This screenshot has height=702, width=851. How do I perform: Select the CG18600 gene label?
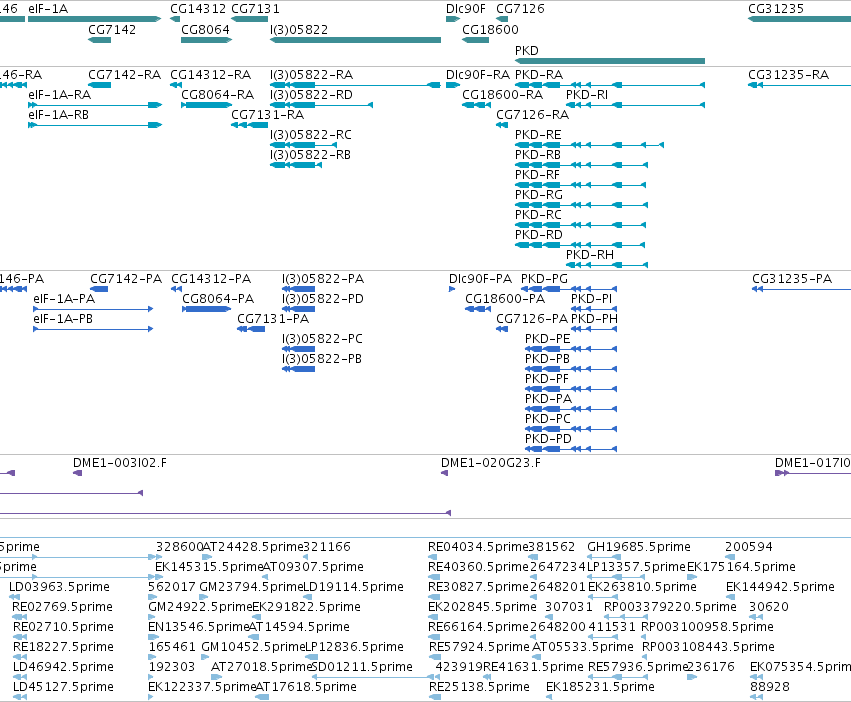[490, 29]
